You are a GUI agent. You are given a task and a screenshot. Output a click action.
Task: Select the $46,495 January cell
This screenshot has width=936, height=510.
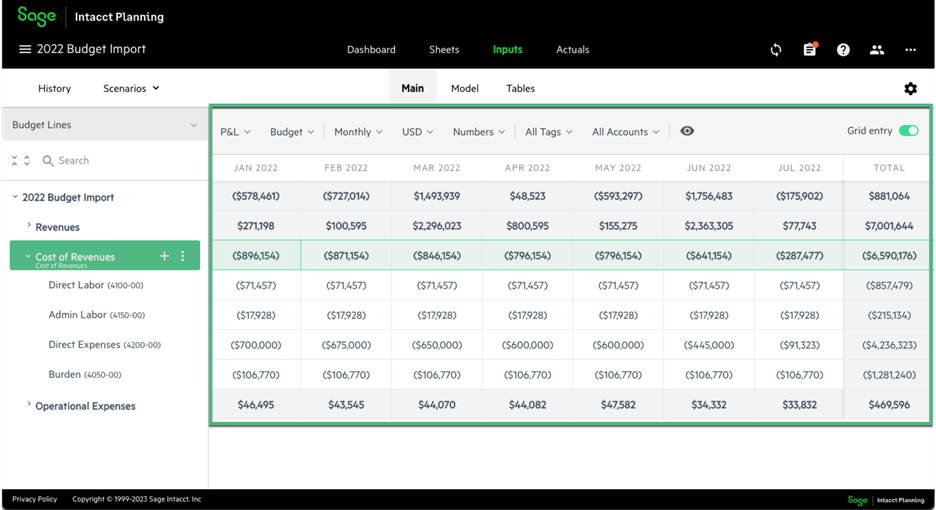[x=256, y=405]
